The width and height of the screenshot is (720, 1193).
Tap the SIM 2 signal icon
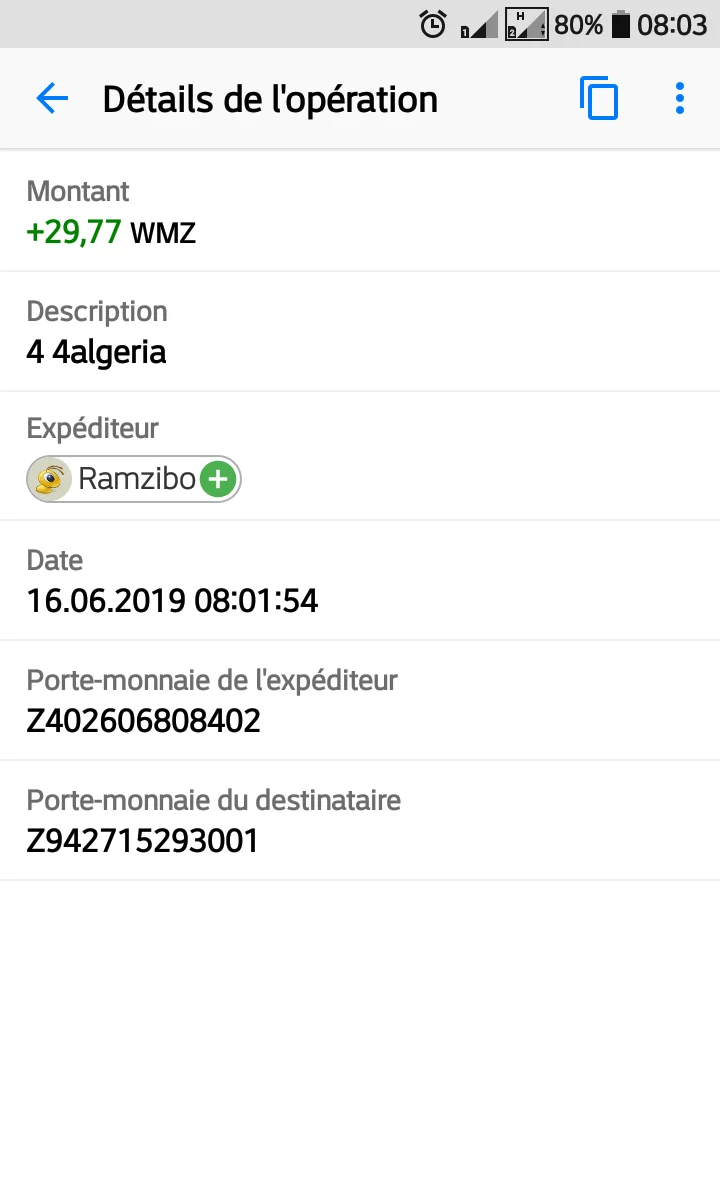pos(527,24)
